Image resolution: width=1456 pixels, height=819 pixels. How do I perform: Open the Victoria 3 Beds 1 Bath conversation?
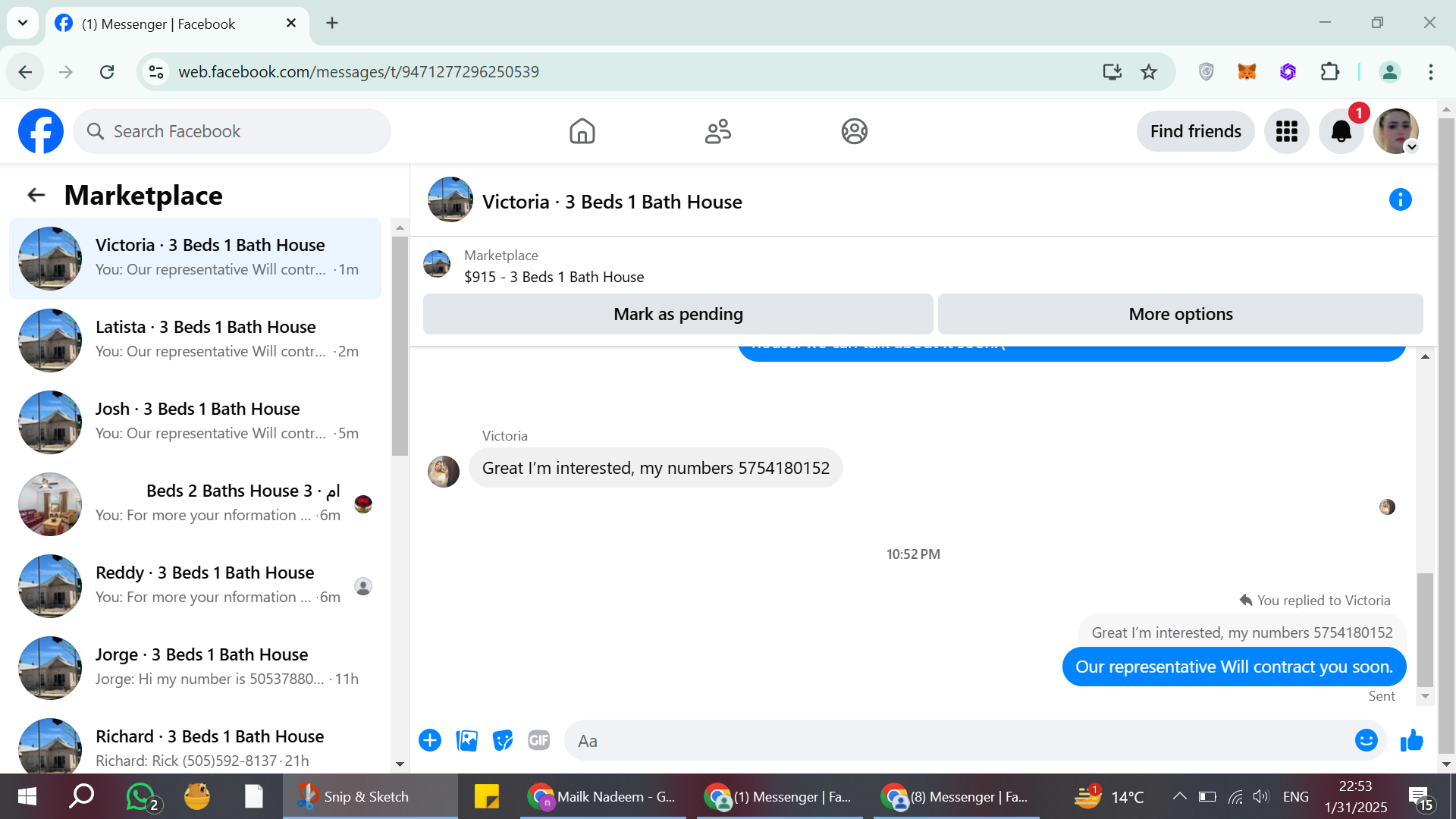(195, 259)
